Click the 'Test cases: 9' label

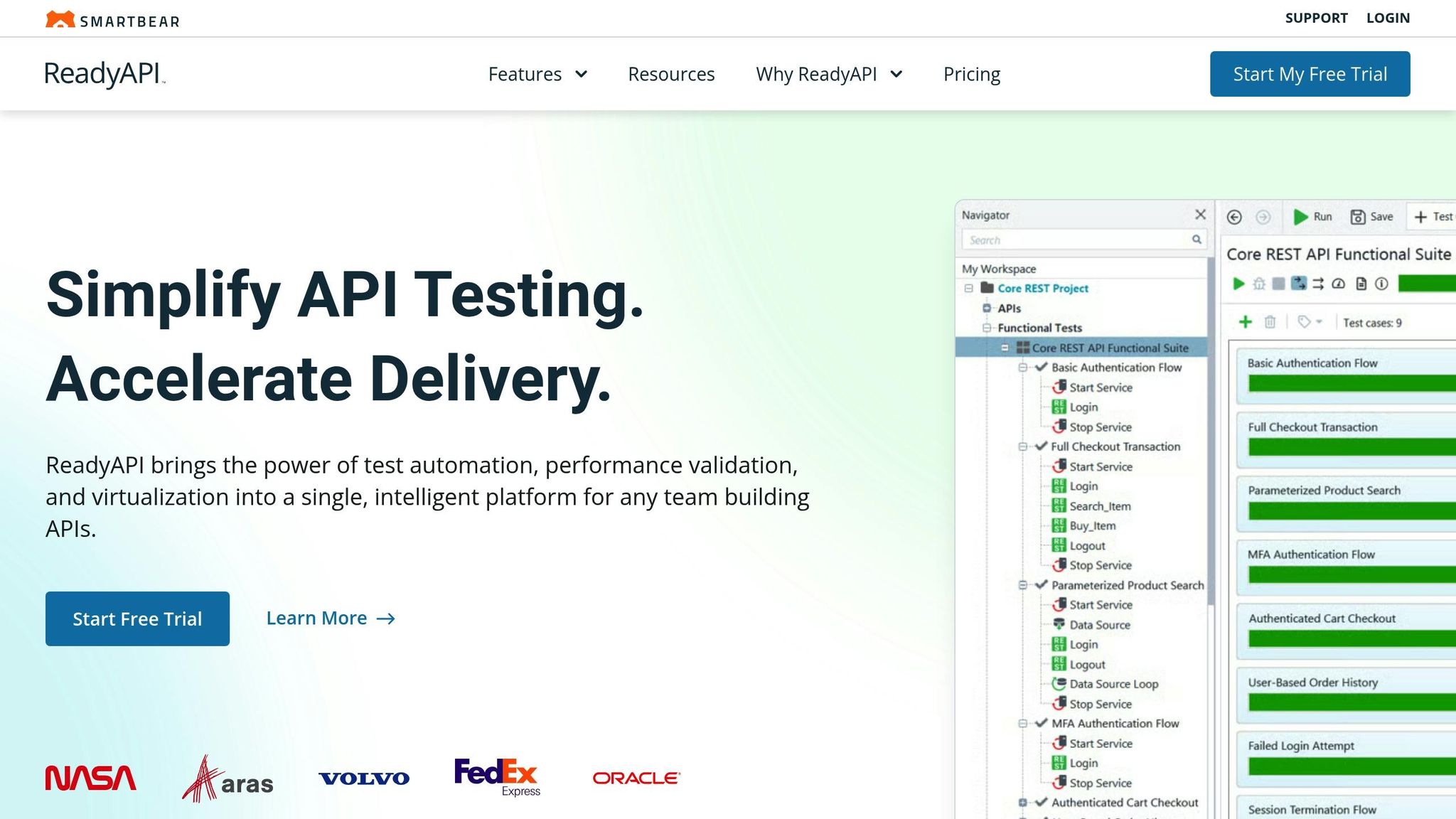1372,323
